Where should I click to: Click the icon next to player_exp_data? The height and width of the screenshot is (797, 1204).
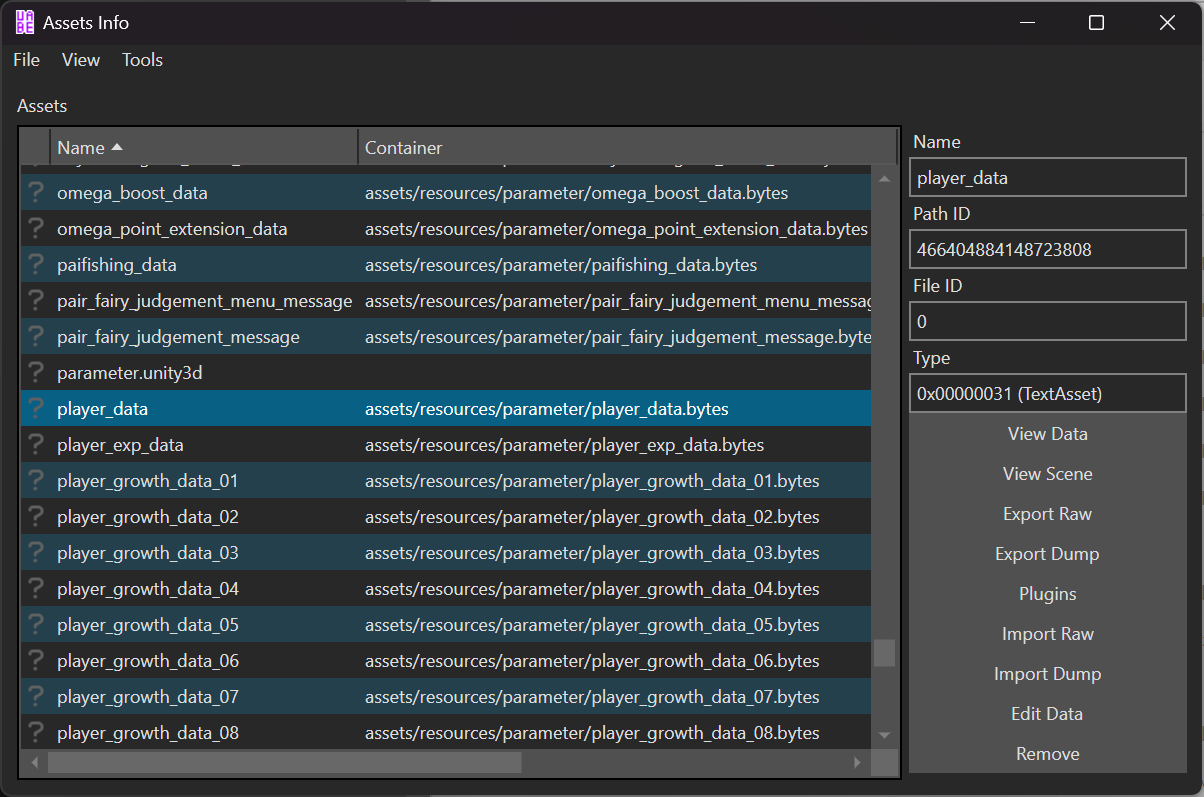coord(36,445)
